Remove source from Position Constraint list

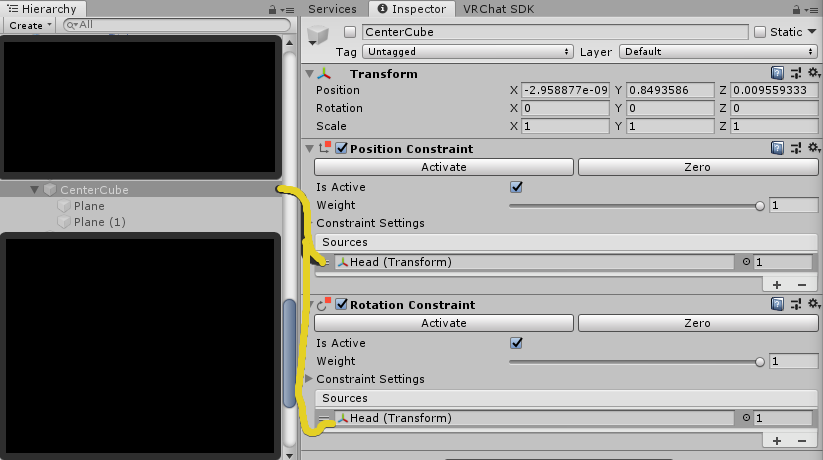point(801,285)
